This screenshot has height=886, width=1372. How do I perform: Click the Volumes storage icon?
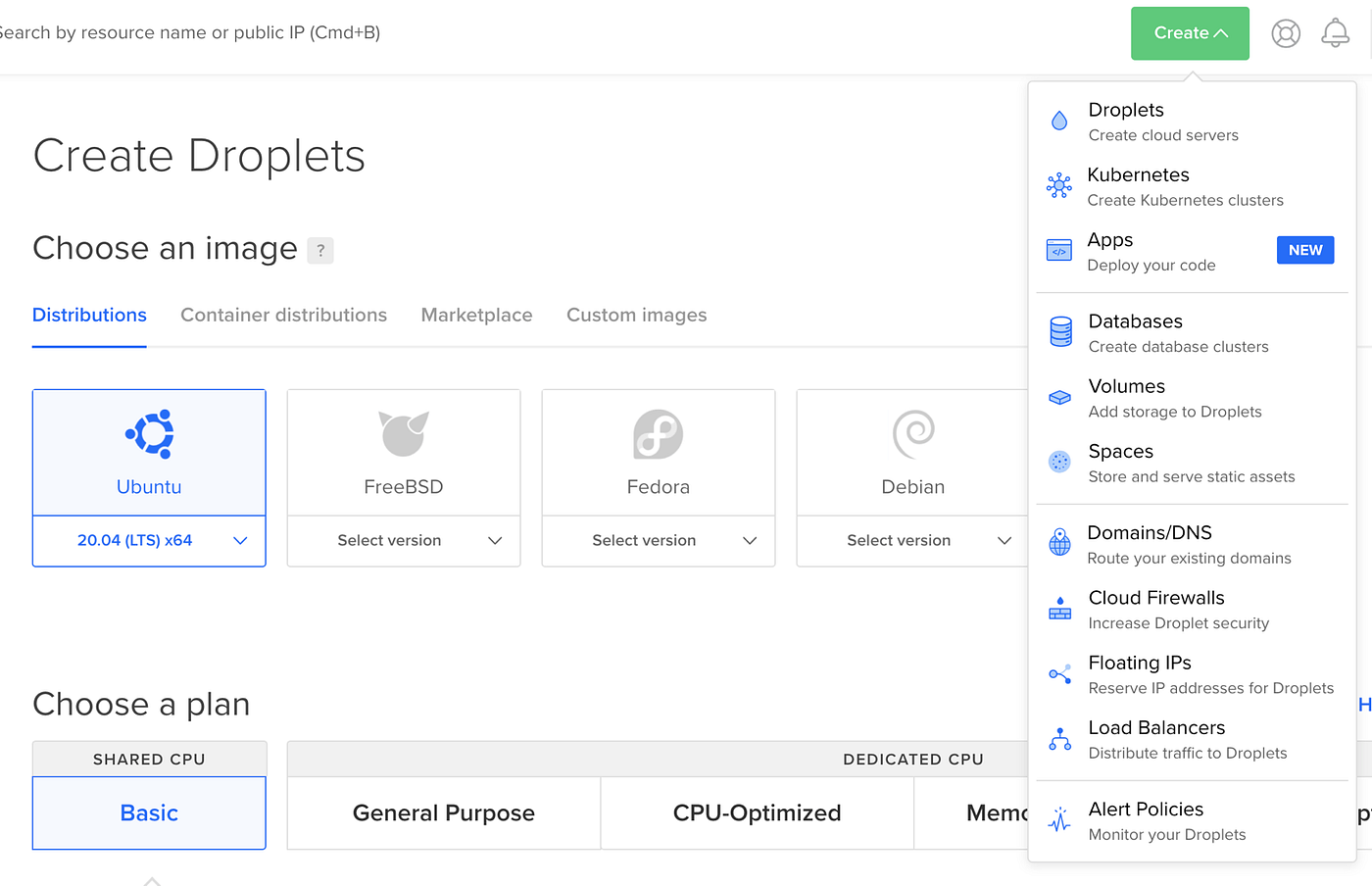click(x=1060, y=398)
